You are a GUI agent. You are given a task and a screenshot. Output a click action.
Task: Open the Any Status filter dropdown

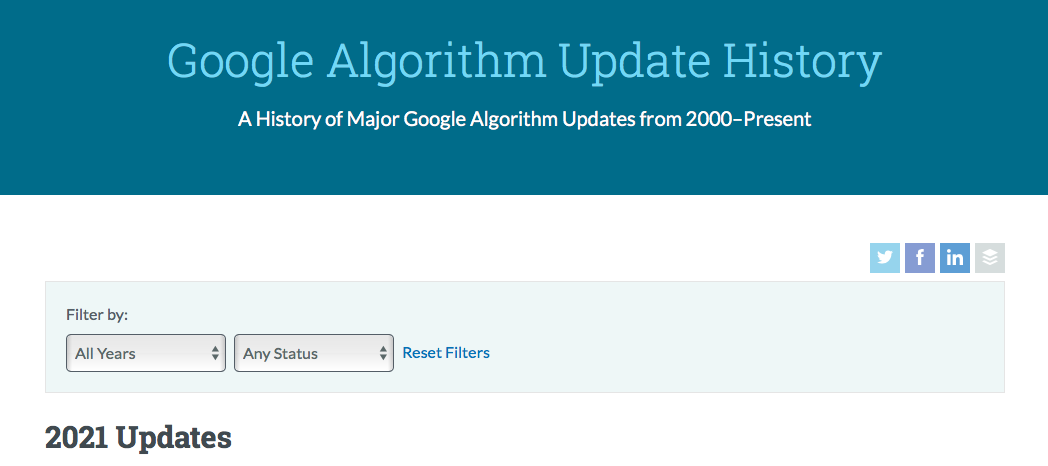(313, 353)
